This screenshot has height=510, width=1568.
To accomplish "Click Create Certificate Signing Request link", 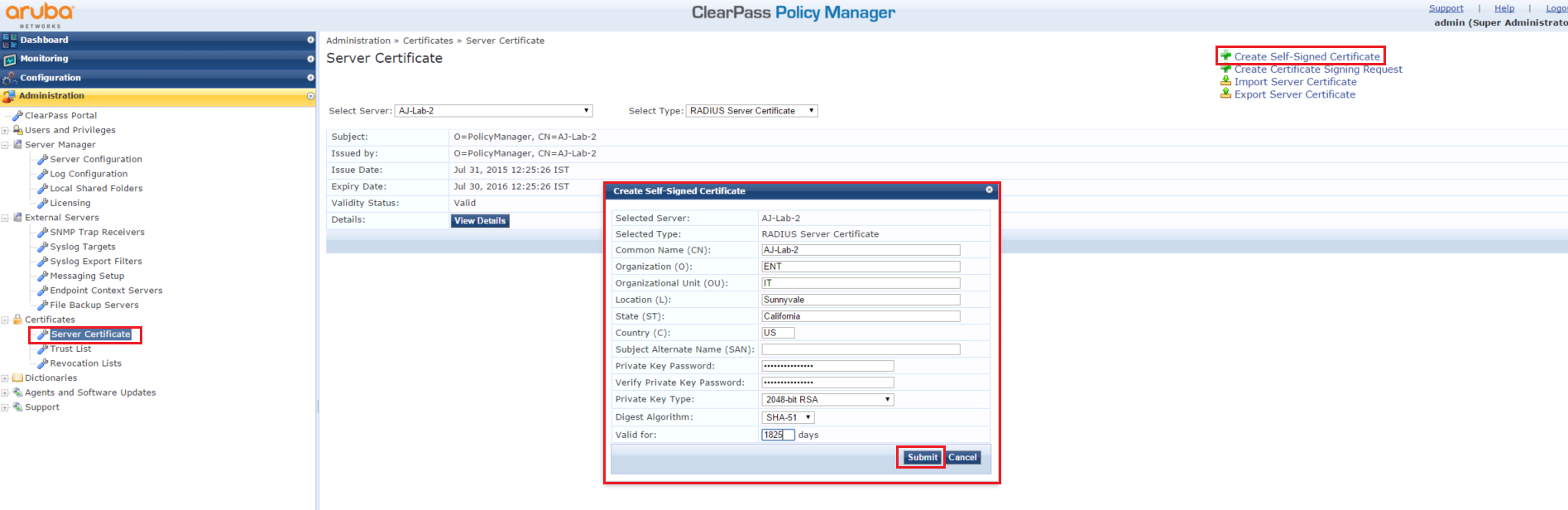I will 1318,70.
